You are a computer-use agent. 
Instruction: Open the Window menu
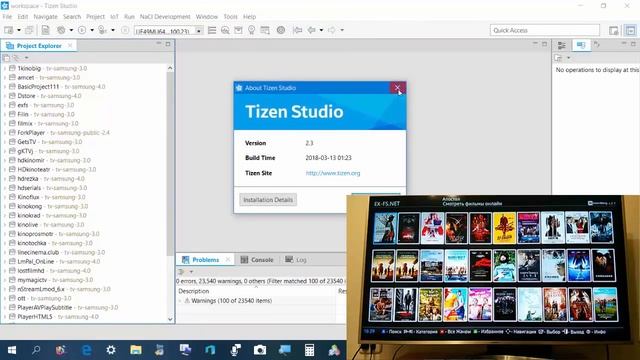click(x=207, y=17)
